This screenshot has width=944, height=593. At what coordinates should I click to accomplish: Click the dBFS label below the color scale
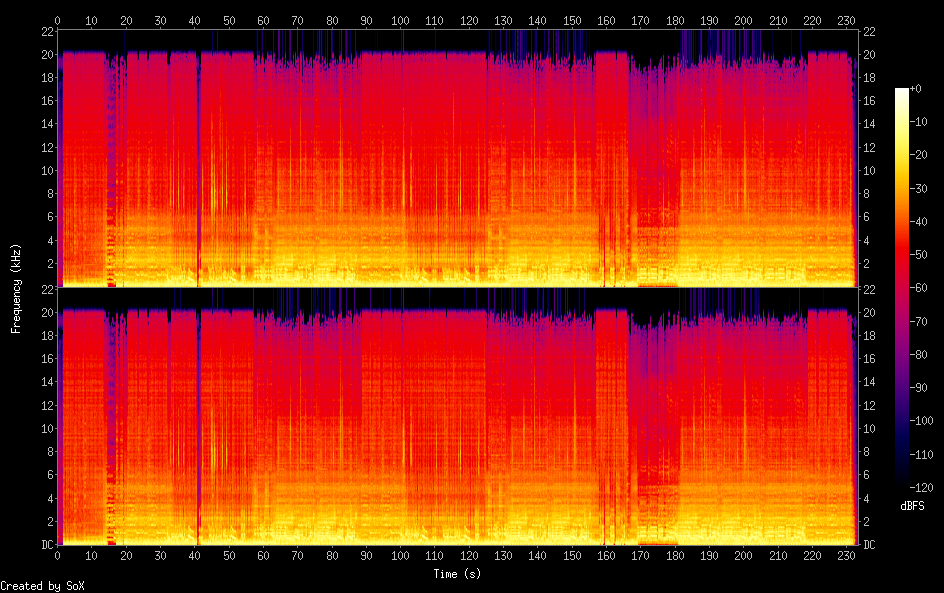[912, 506]
